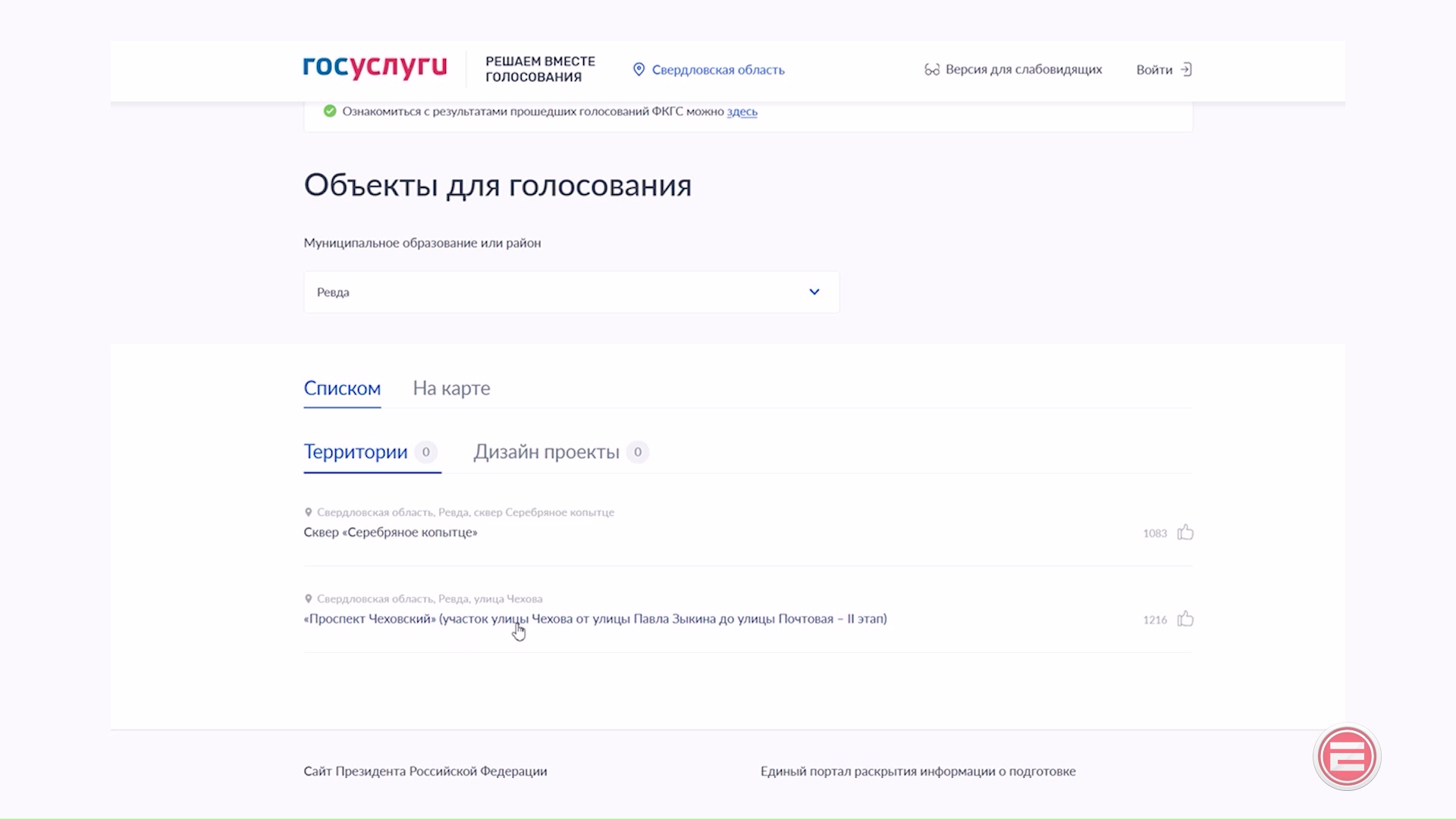The image size is (1456, 819).
Task: Open «Проспект Чеховский» voting object title
Action: [595, 619]
